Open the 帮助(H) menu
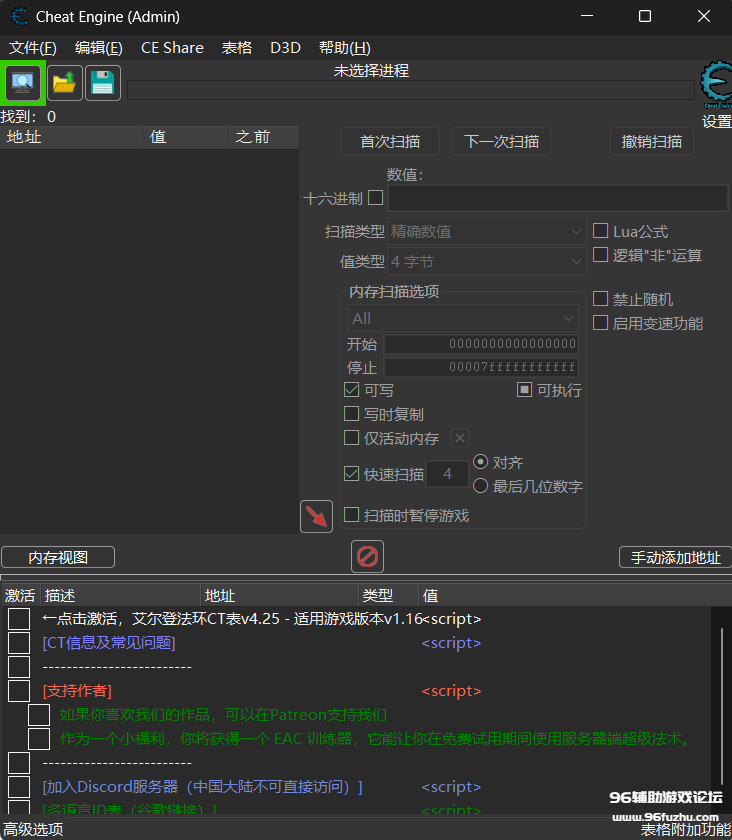Screen dimensions: 732x840 point(345,48)
